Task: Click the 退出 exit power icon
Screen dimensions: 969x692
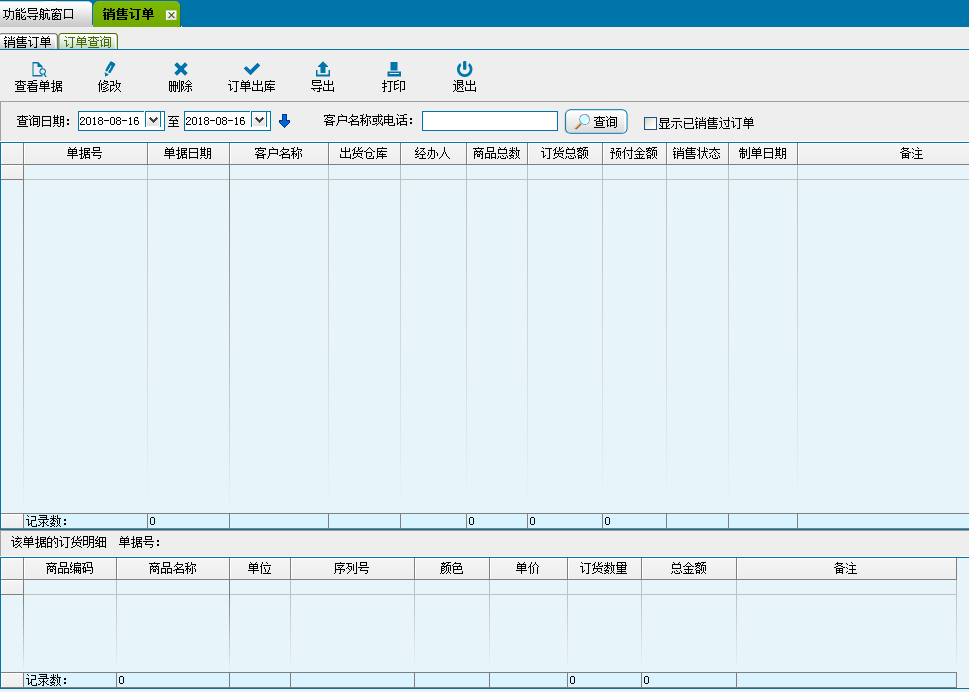Action: (464, 69)
